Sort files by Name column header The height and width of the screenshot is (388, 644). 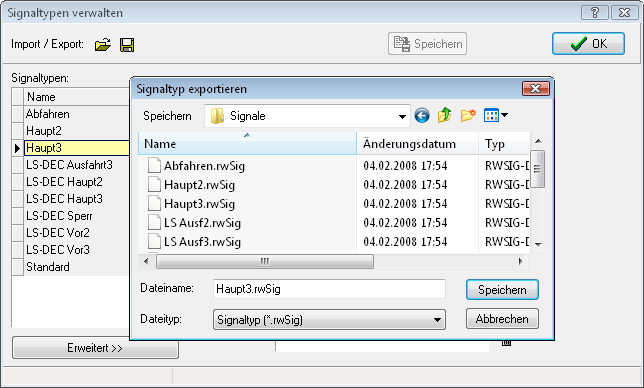click(x=248, y=144)
